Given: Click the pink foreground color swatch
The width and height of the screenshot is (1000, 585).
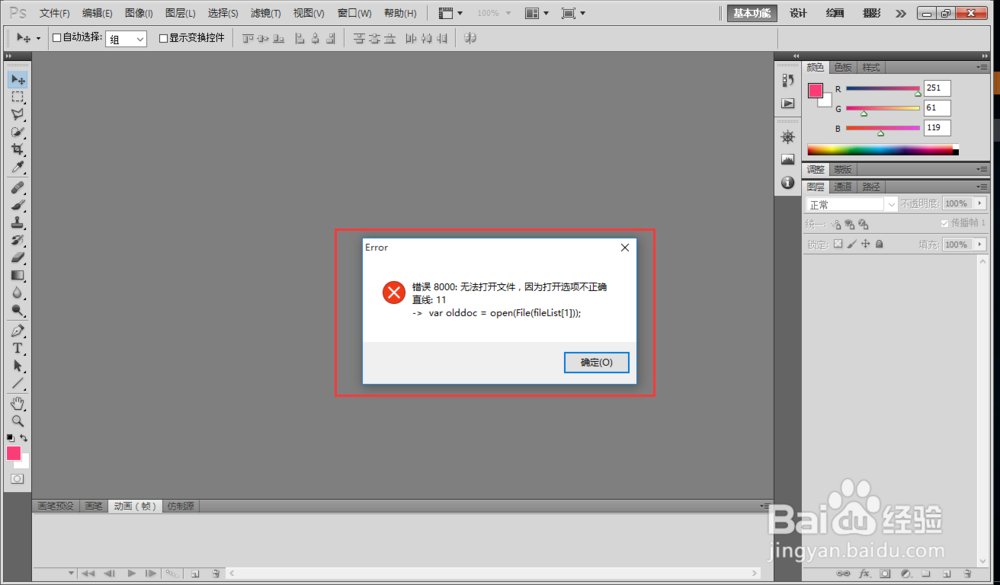Looking at the screenshot, I should point(14,453).
